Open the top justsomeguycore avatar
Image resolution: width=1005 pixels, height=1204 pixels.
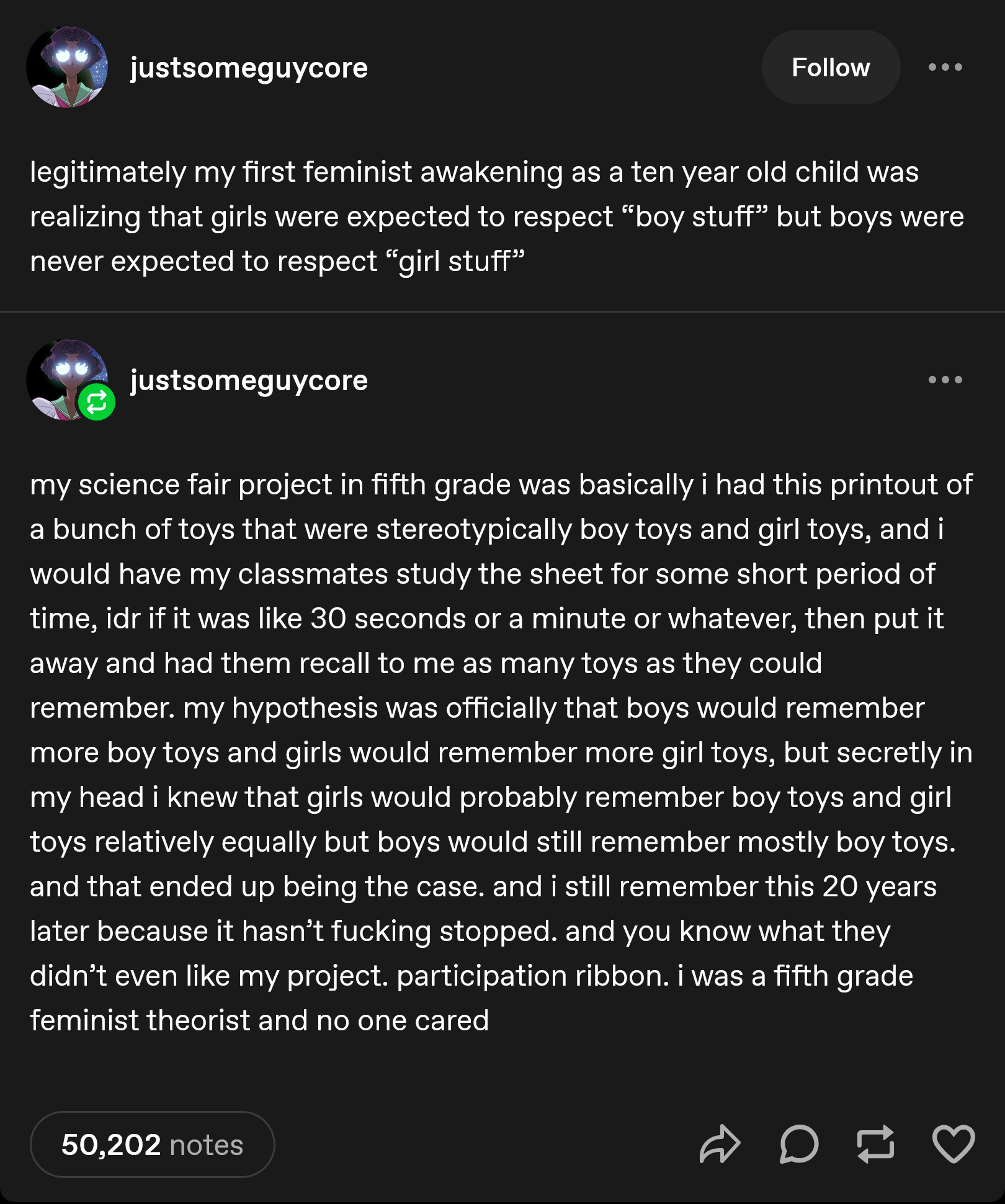click(x=67, y=67)
